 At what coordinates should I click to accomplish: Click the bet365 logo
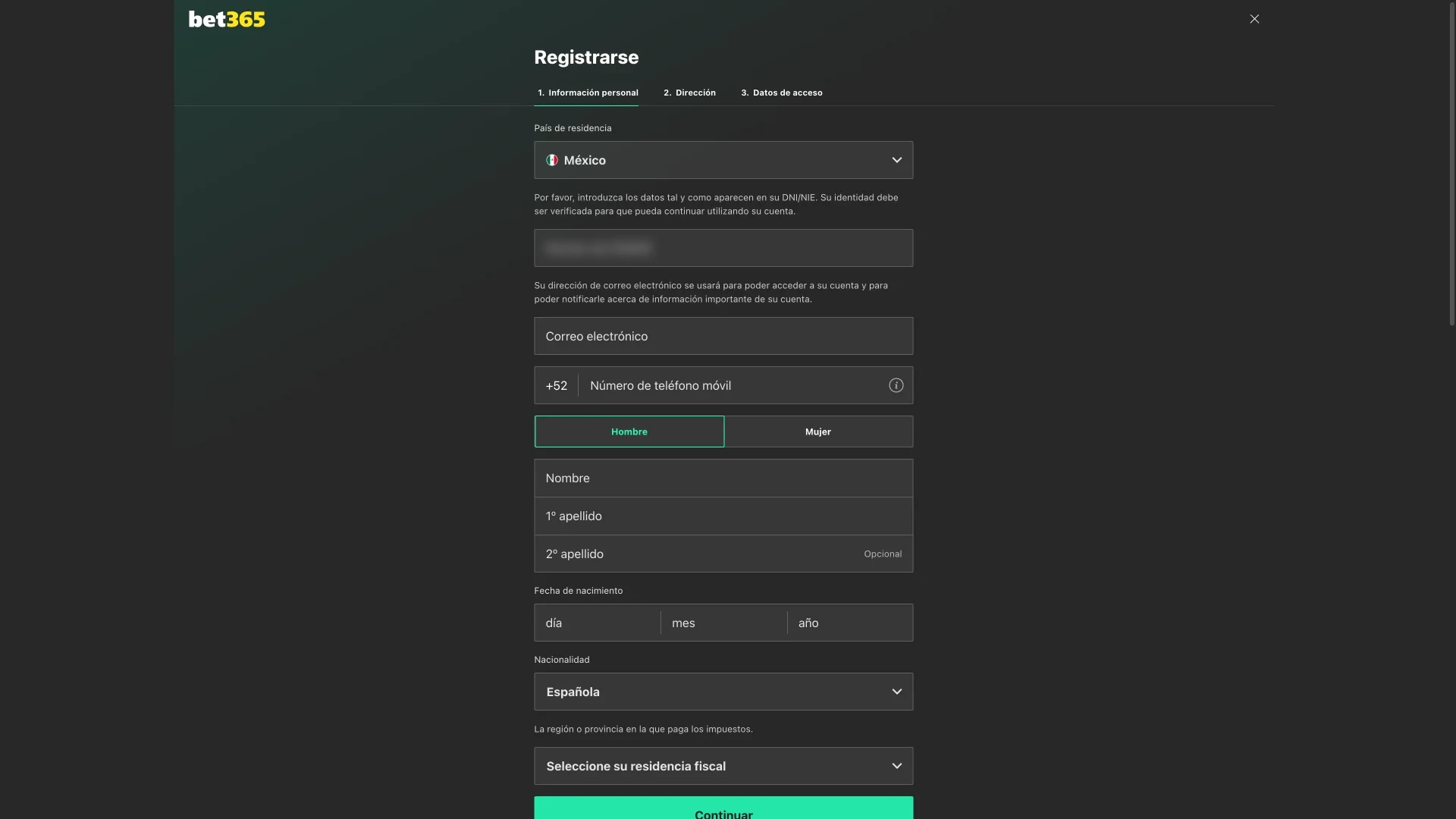[226, 19]
